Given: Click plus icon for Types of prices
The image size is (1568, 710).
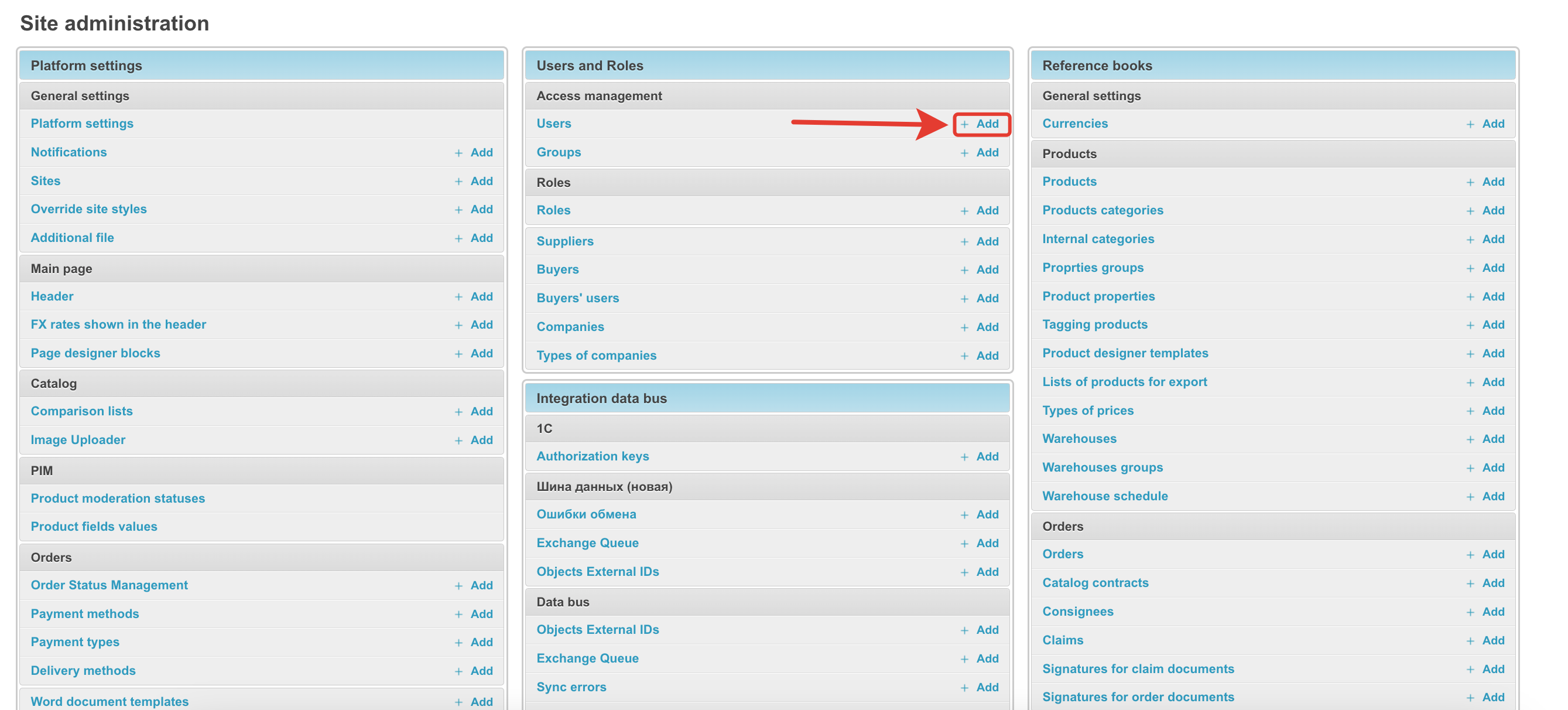Looking at the screenshot, I should tap(1470, 411).
